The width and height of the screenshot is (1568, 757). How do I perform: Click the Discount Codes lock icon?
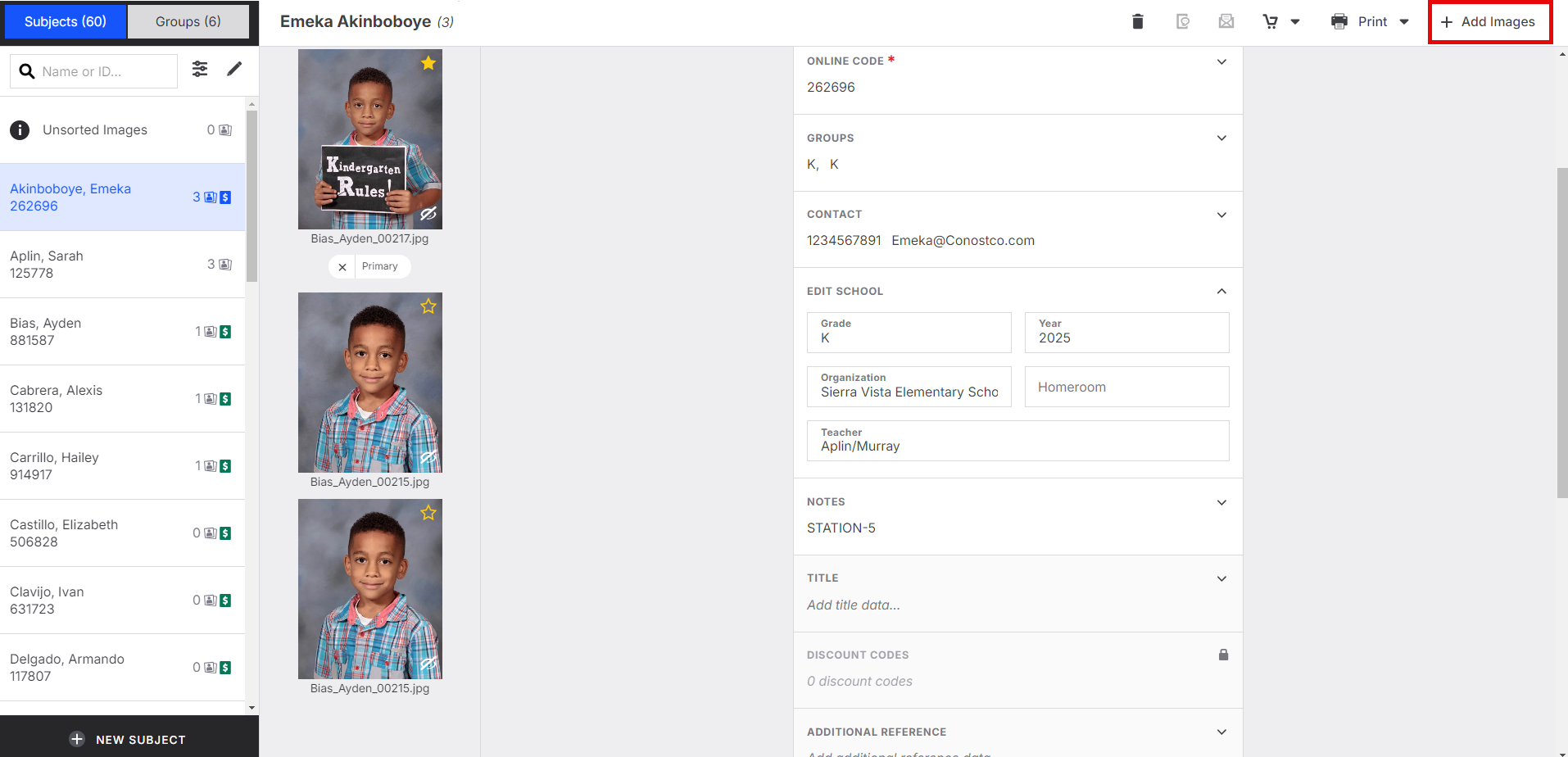pos(1223,655)
